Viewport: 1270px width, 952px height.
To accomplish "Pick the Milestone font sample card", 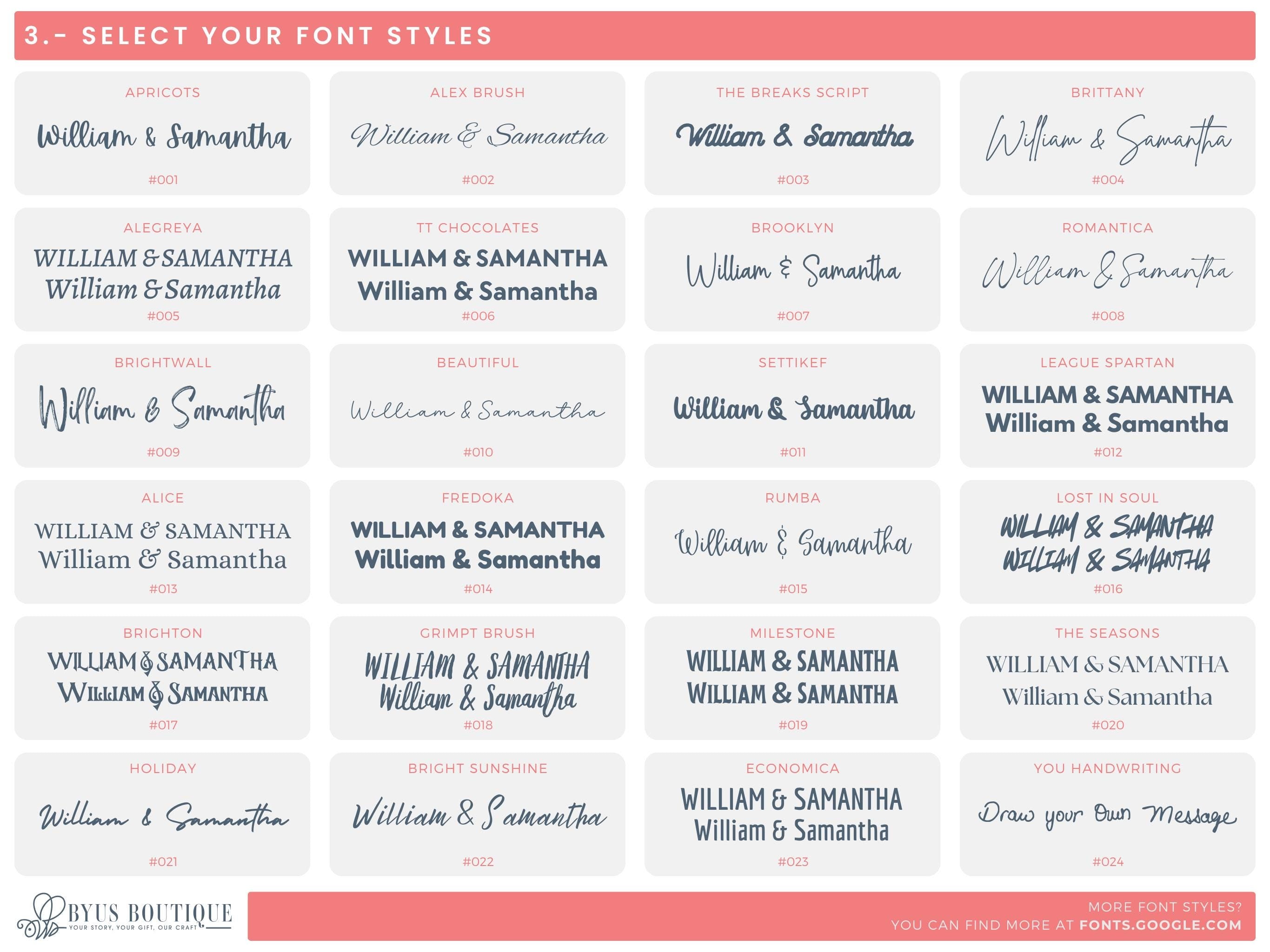I will click(x=792, y=678).
